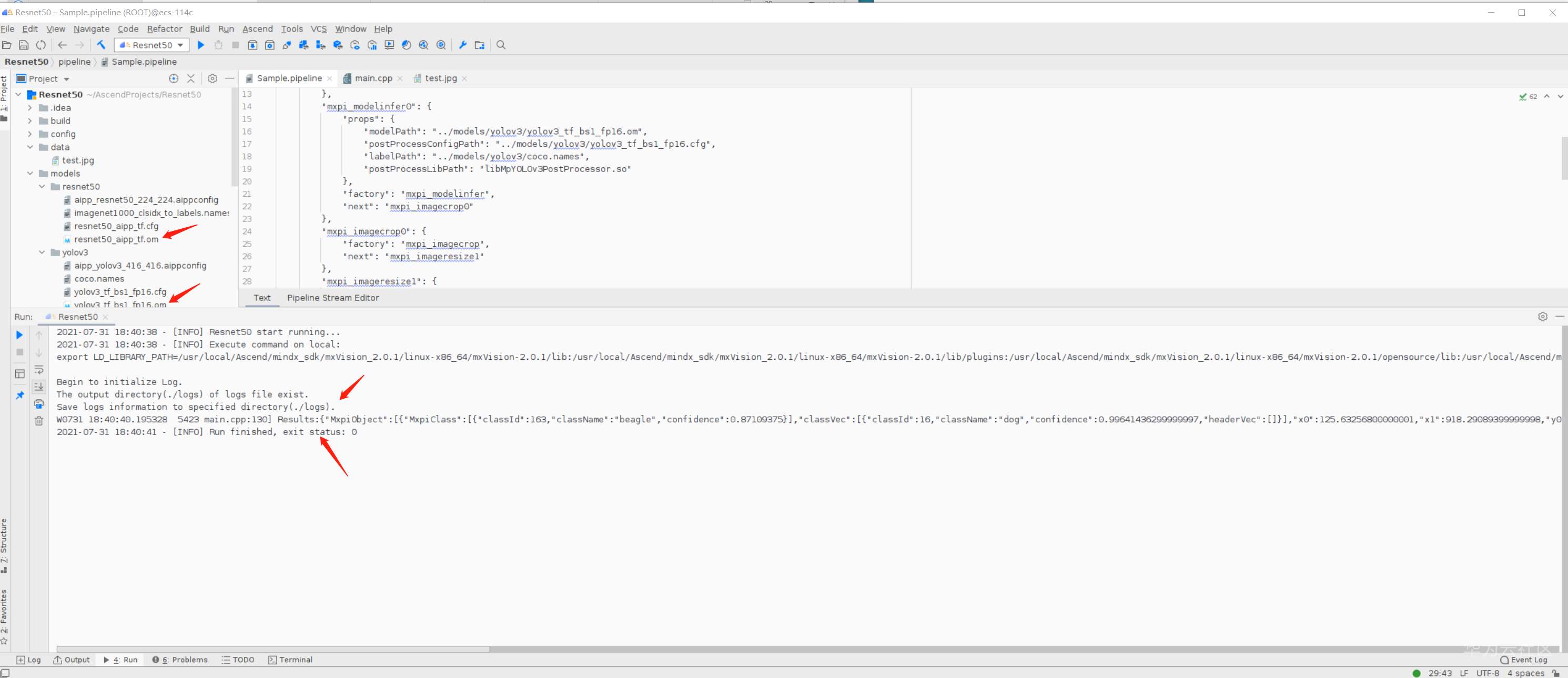Collapse the yolov3 folder in project tree
1568x678 pixels.
(x=42, y=252)
